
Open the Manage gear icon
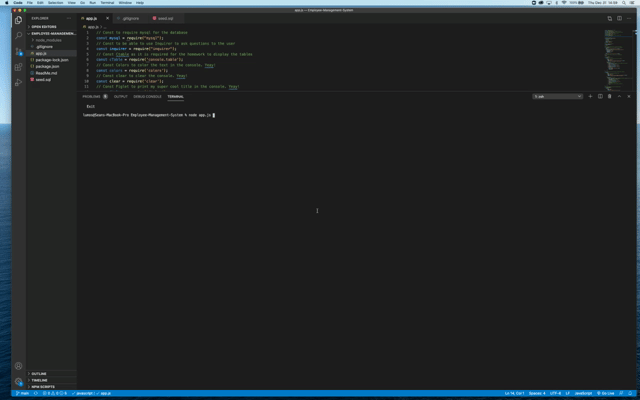pyautogui.click(x=18, y=382)
